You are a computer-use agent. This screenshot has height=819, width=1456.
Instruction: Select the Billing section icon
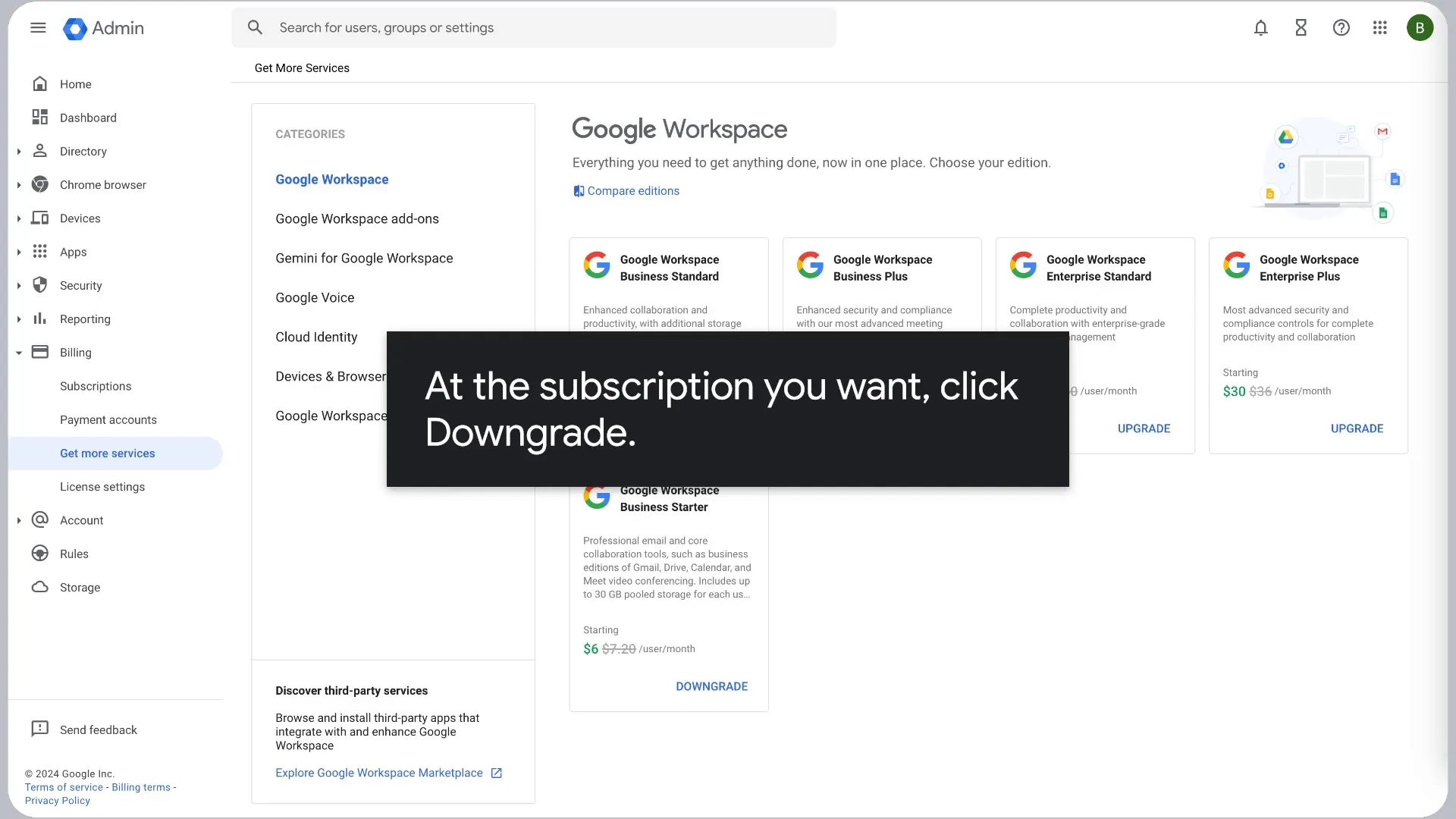click(x=40, y=352)
